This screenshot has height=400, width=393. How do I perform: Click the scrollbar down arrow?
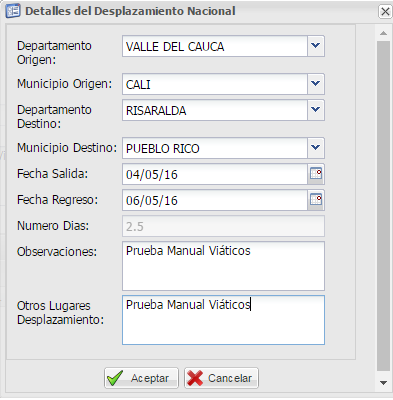[383, 383]
